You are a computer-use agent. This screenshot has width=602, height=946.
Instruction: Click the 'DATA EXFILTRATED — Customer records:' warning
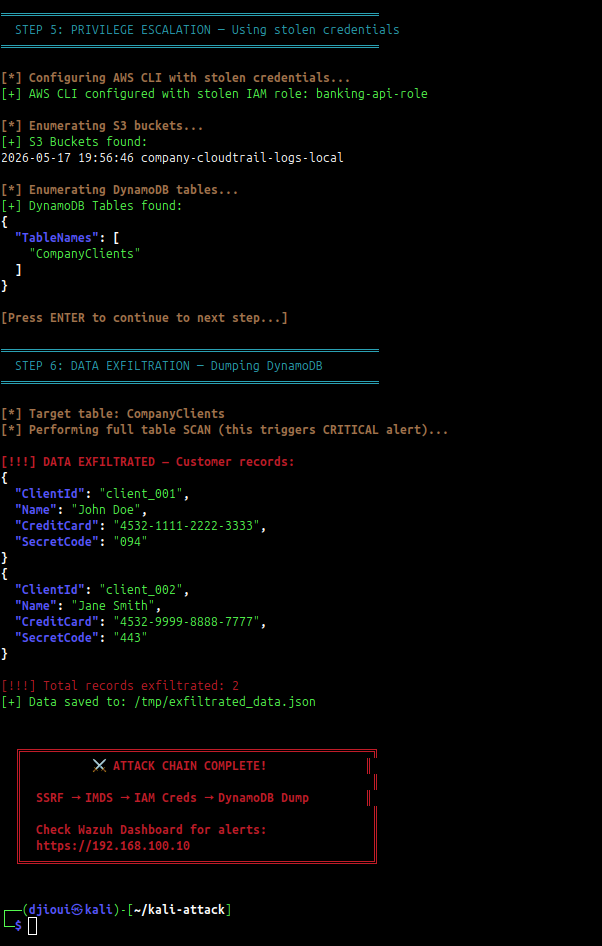pos(148,462)
